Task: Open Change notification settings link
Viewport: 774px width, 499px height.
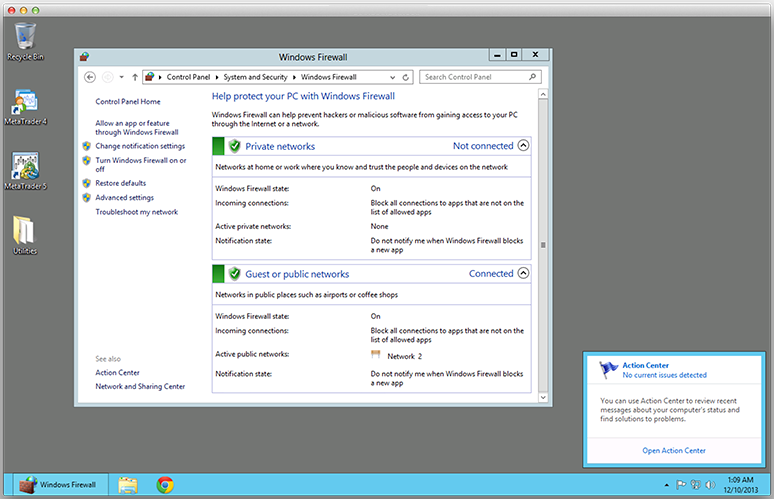Action: 140,146
